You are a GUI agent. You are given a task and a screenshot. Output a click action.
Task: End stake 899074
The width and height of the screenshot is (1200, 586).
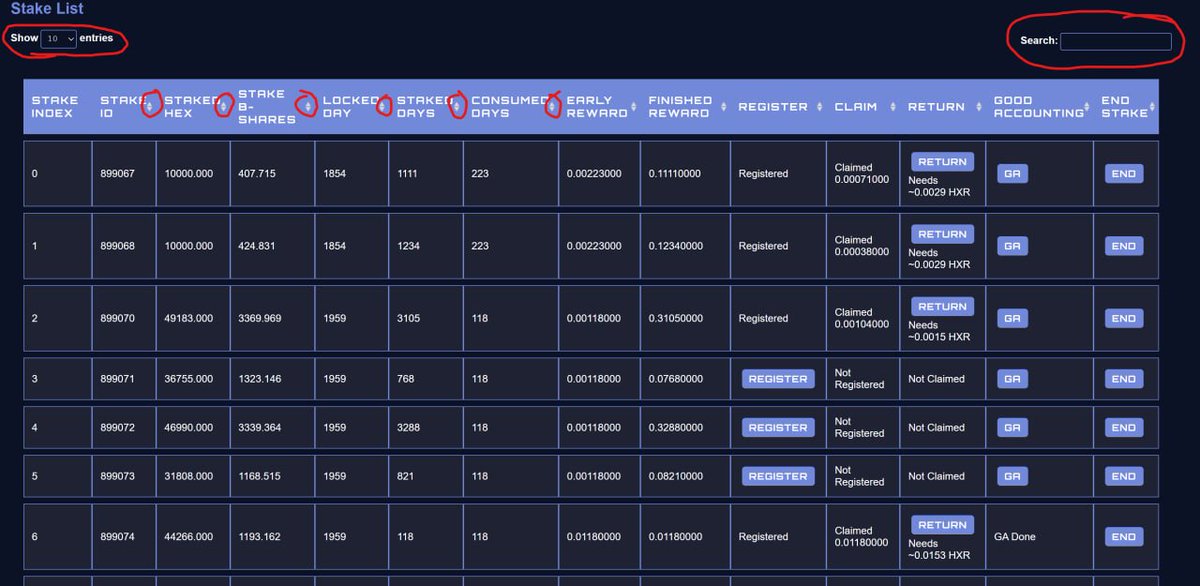click(x=1124, y=537)
